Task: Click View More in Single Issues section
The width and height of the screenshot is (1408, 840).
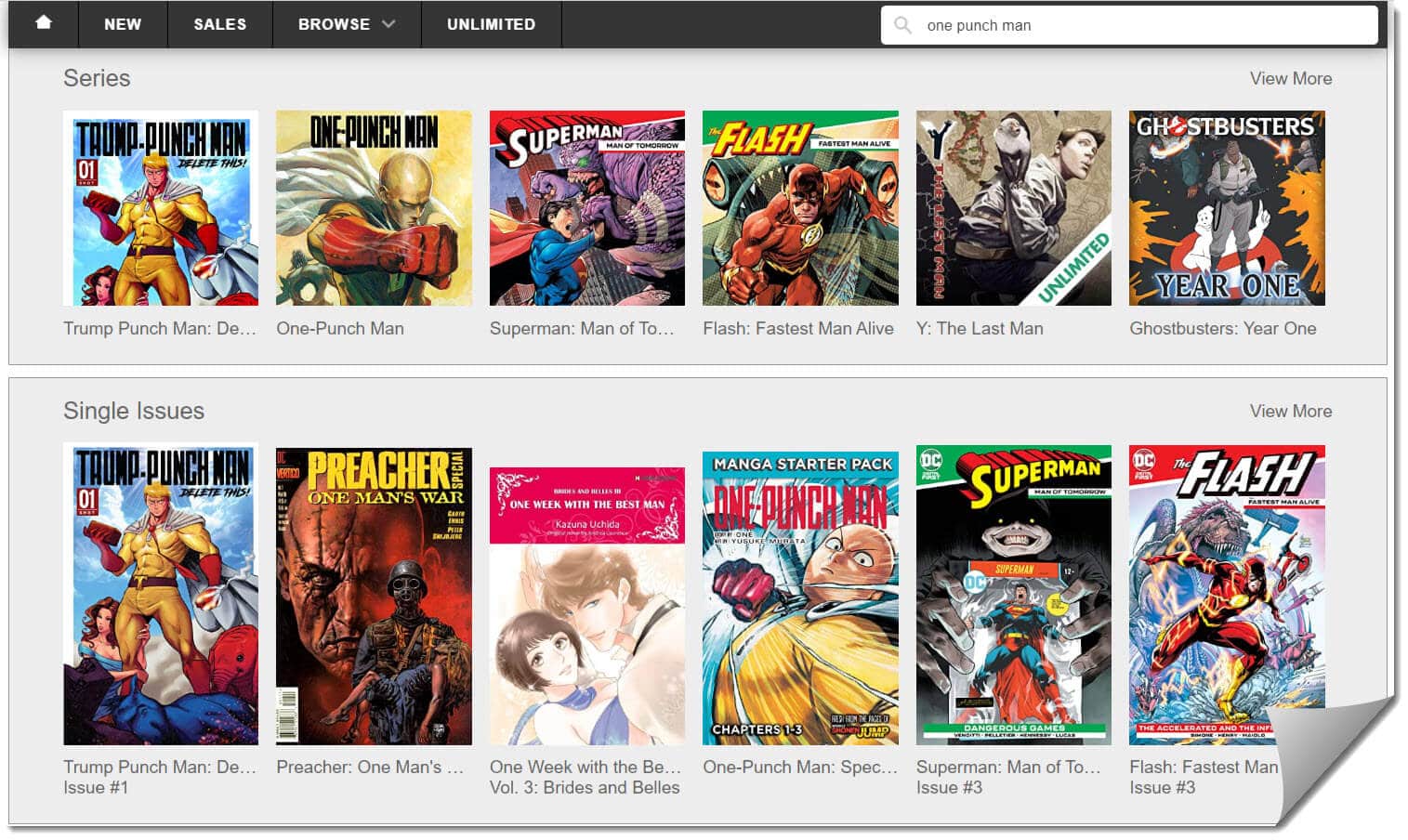Action: [x=1290, y=411]
